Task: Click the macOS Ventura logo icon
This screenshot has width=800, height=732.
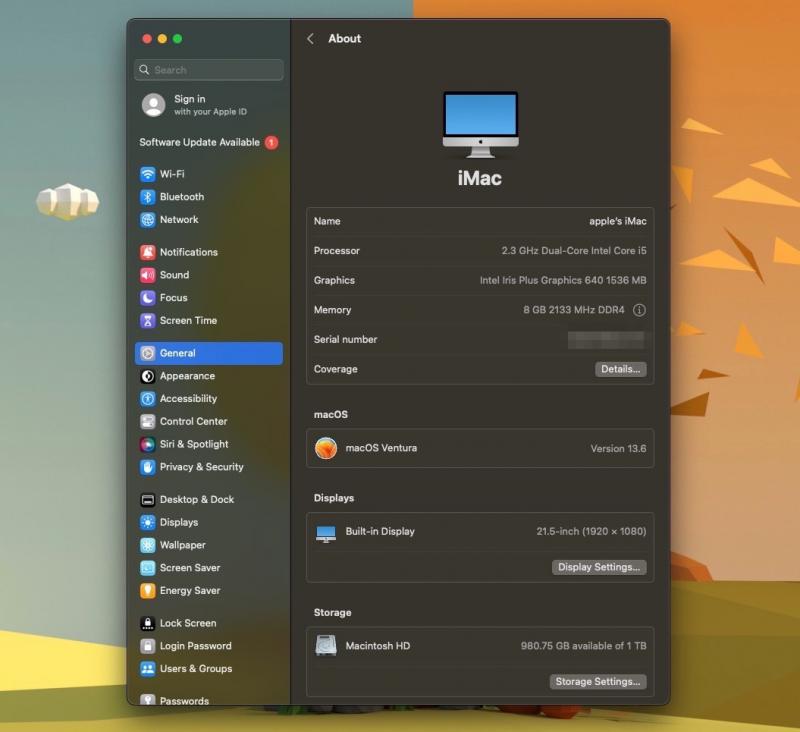Action: [326, 448]
